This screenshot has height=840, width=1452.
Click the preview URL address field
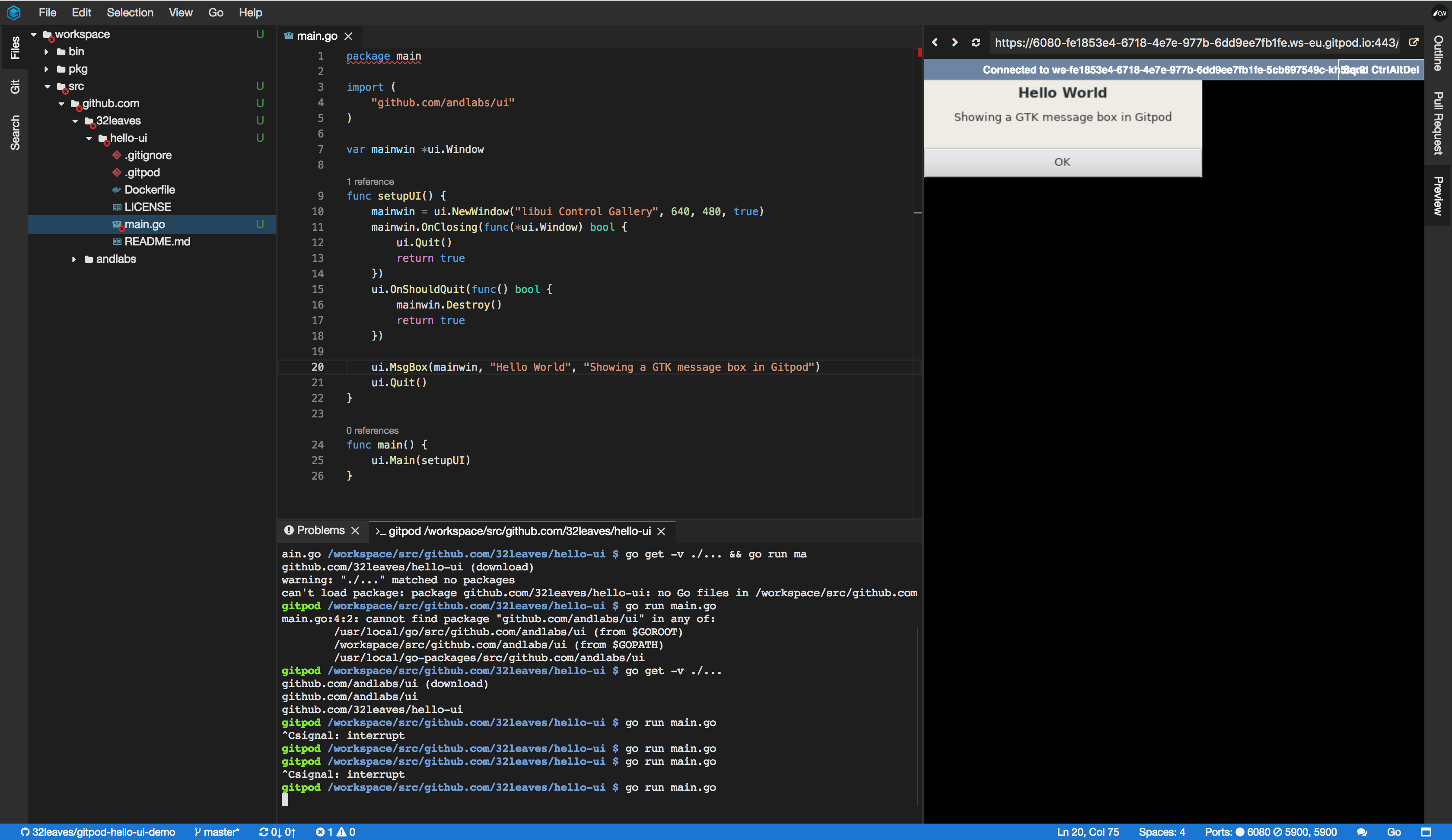pyautogui.click(x=1196, y=42)
